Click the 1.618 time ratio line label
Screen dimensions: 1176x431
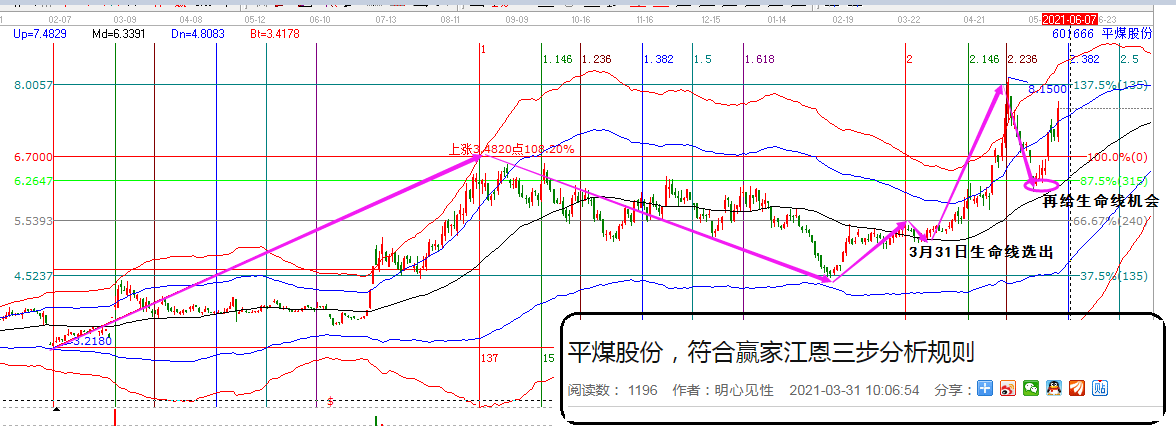[x=759, y=60]
